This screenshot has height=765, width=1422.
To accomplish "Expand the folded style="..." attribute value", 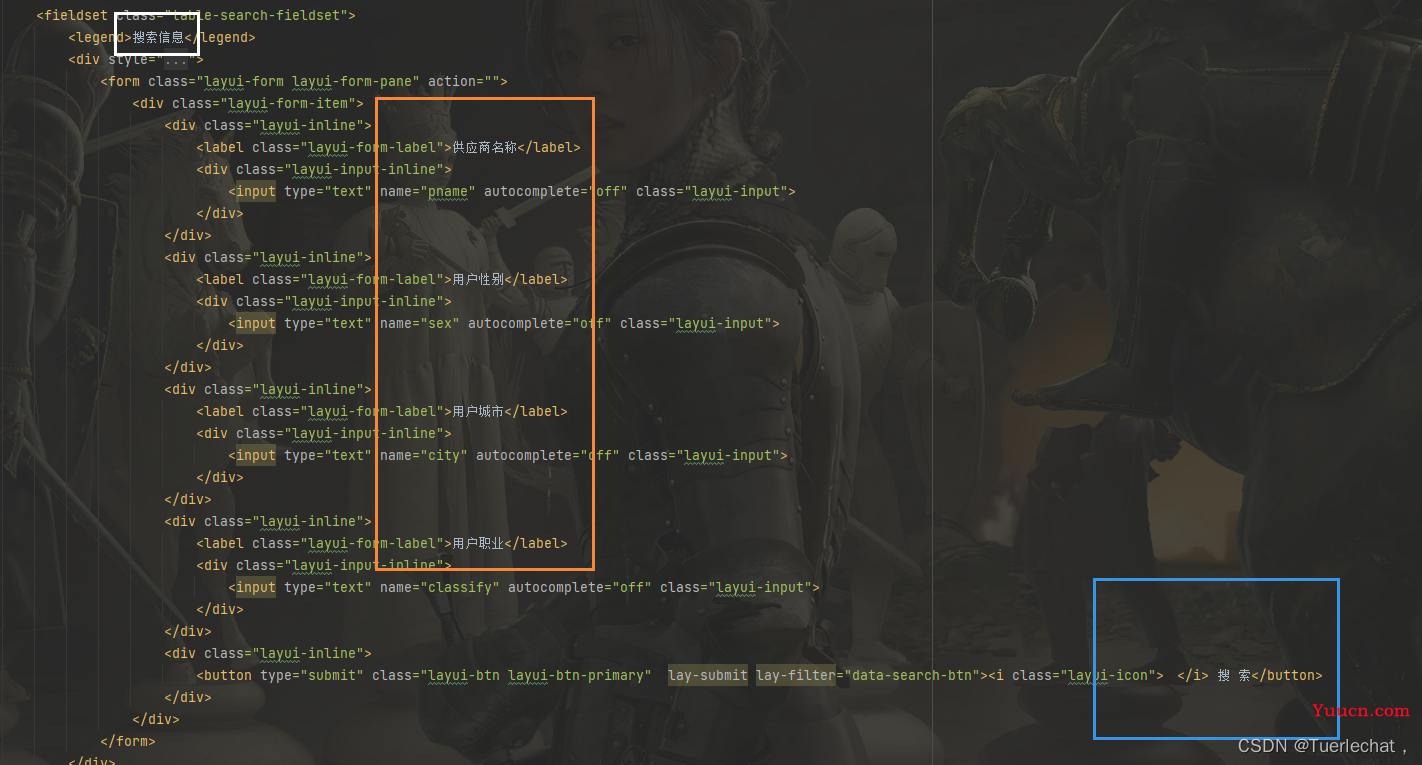I will [x=175, y=59].
